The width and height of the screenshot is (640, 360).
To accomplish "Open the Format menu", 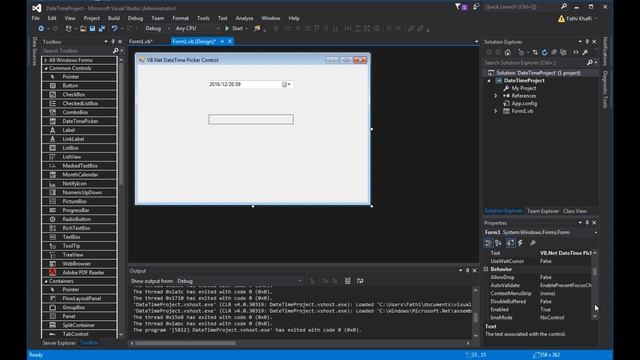I will [x=180, y=18].
